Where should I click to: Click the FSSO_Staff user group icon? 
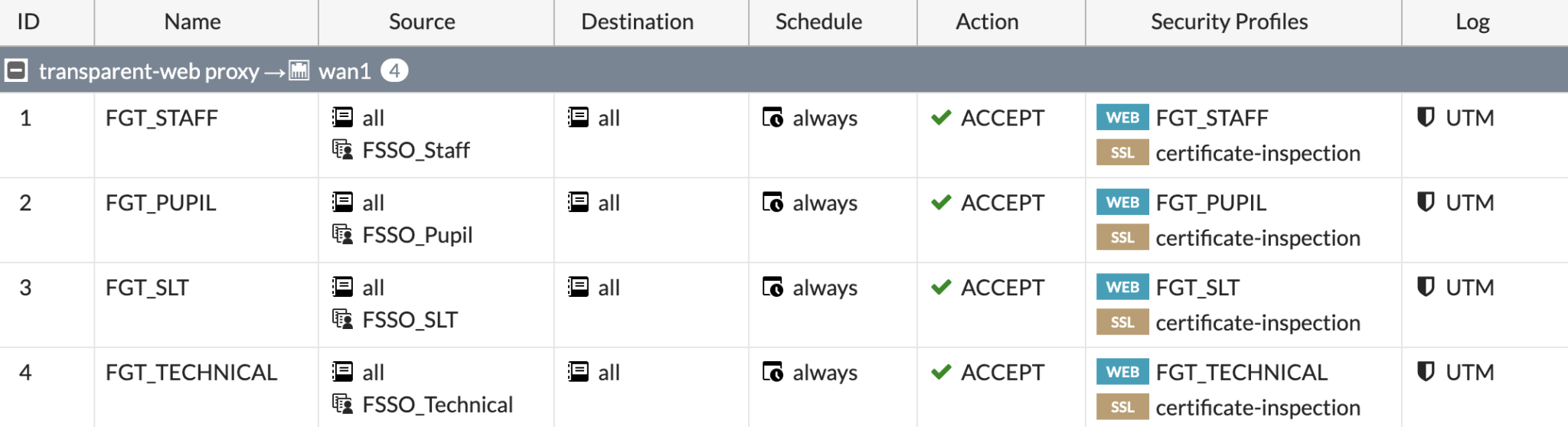tap(342, 150)
